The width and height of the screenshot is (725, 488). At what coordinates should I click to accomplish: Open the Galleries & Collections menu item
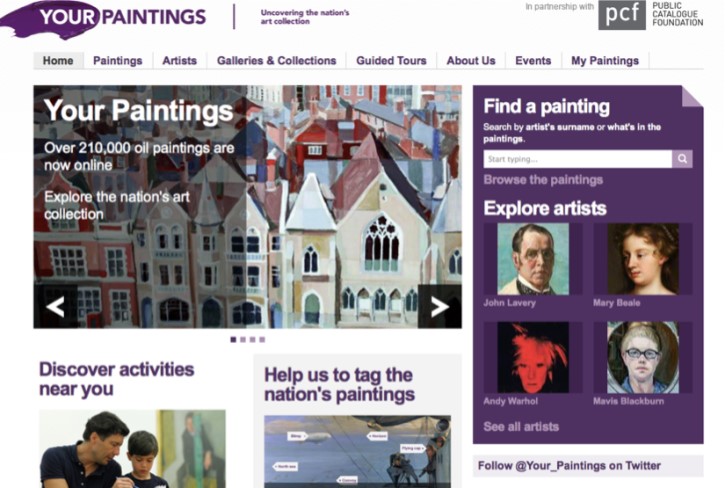276,61
